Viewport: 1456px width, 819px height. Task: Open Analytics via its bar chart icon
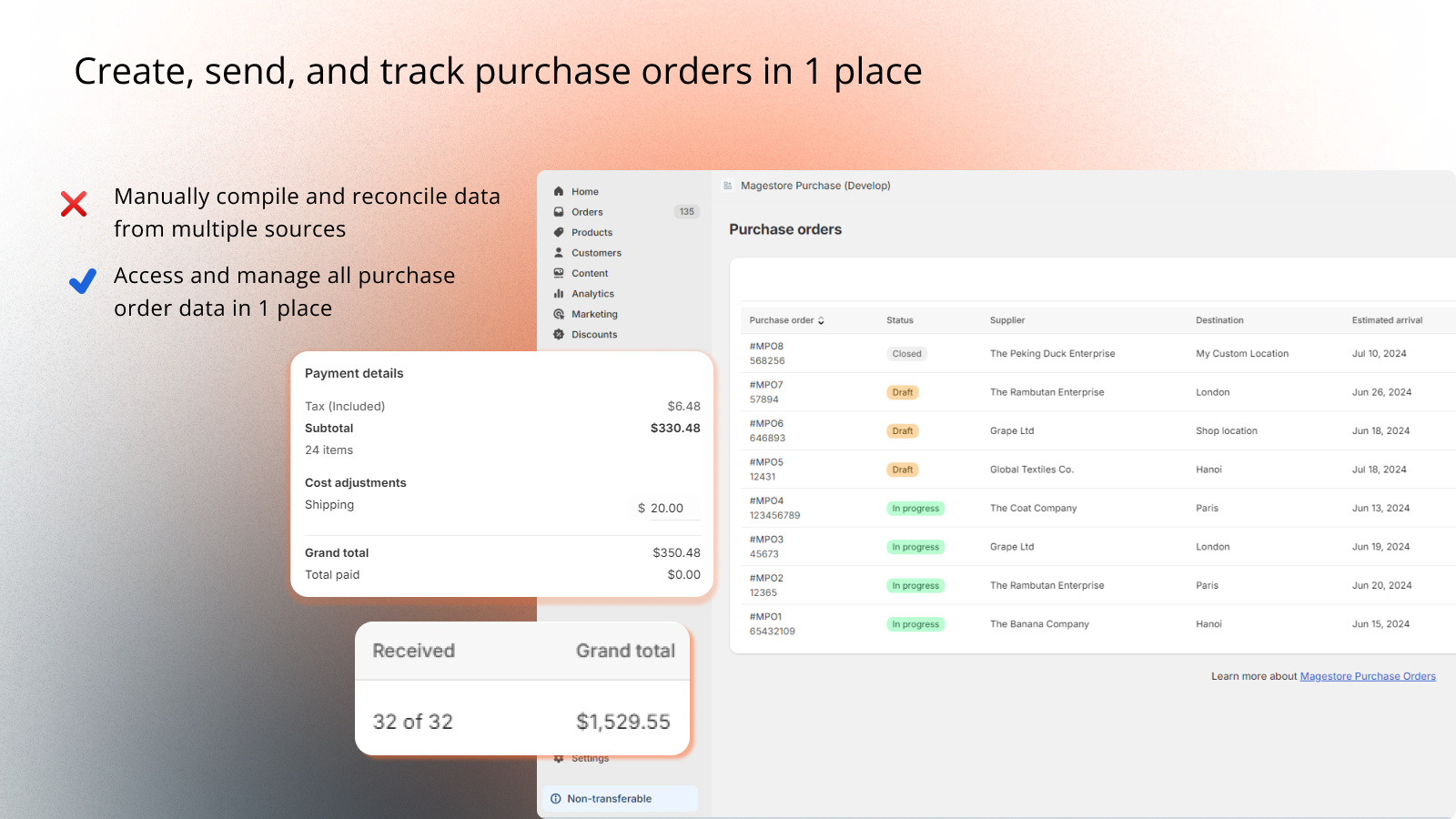(559, 293)
